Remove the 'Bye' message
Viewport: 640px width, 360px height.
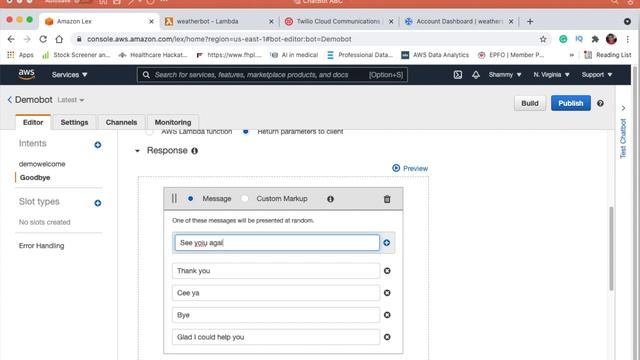click(x=387, y=315)
